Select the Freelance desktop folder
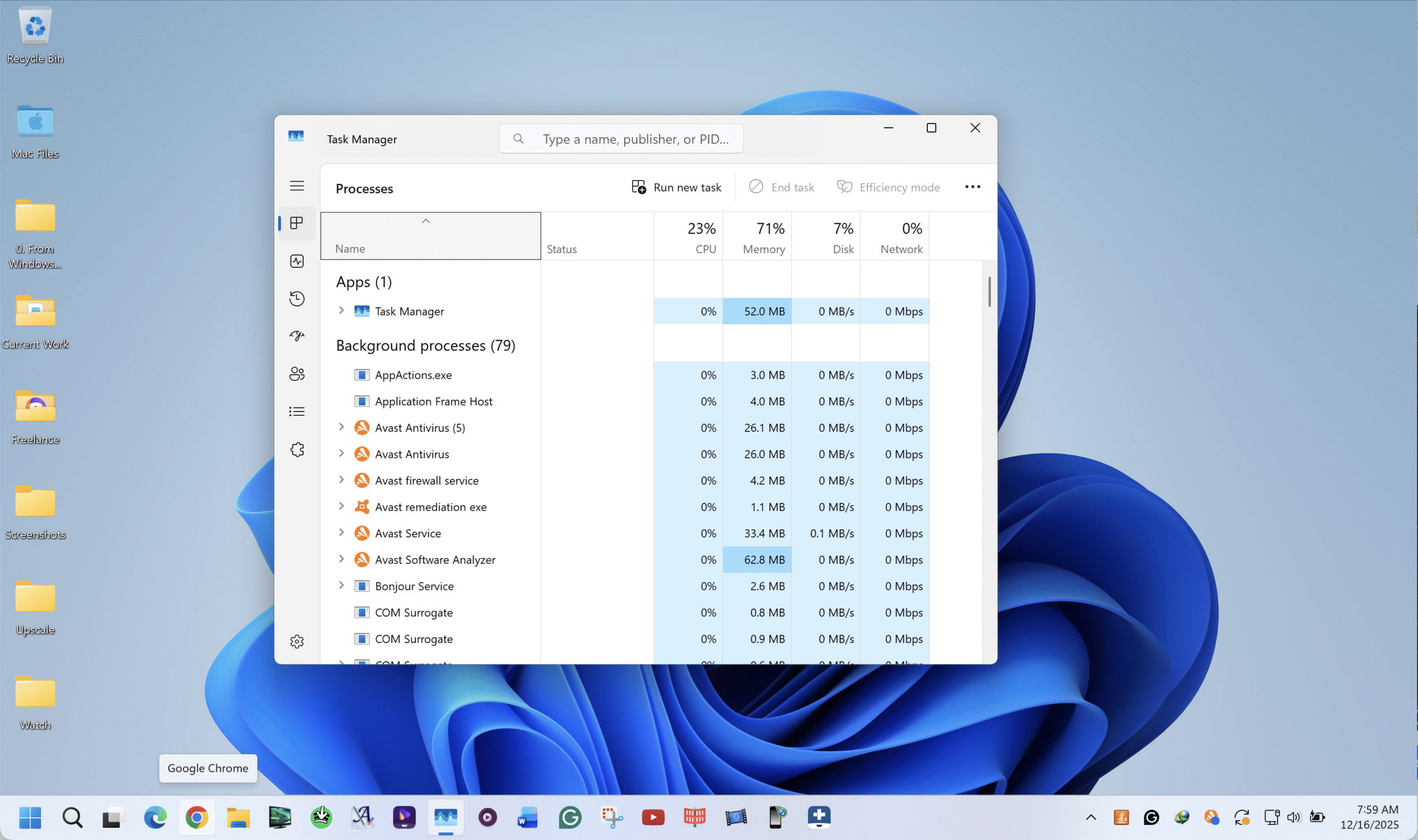Viewport: 1418px width, 840px height. 35,417
